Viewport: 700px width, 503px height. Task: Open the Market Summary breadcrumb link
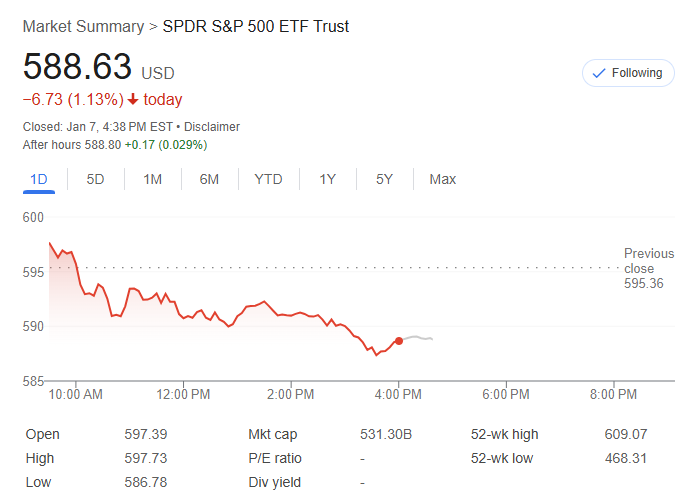click(83, 27)
